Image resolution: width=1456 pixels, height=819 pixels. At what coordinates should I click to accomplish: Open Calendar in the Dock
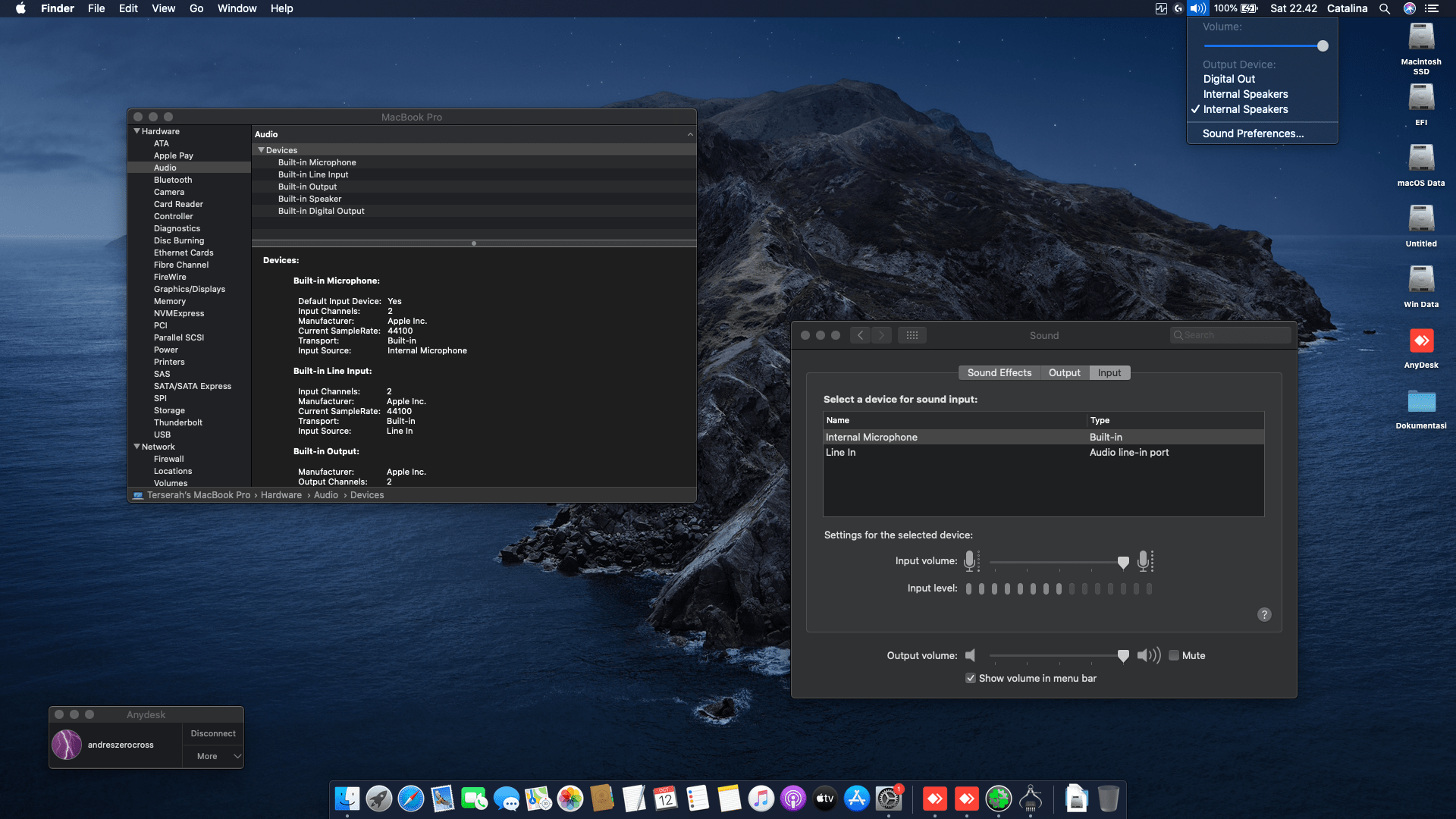click(666, 799)
